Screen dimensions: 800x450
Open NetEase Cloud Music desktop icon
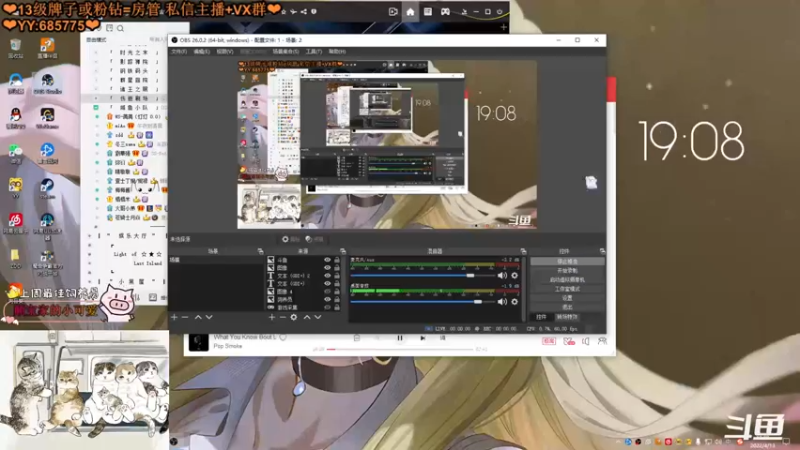[x=15, y=223]
